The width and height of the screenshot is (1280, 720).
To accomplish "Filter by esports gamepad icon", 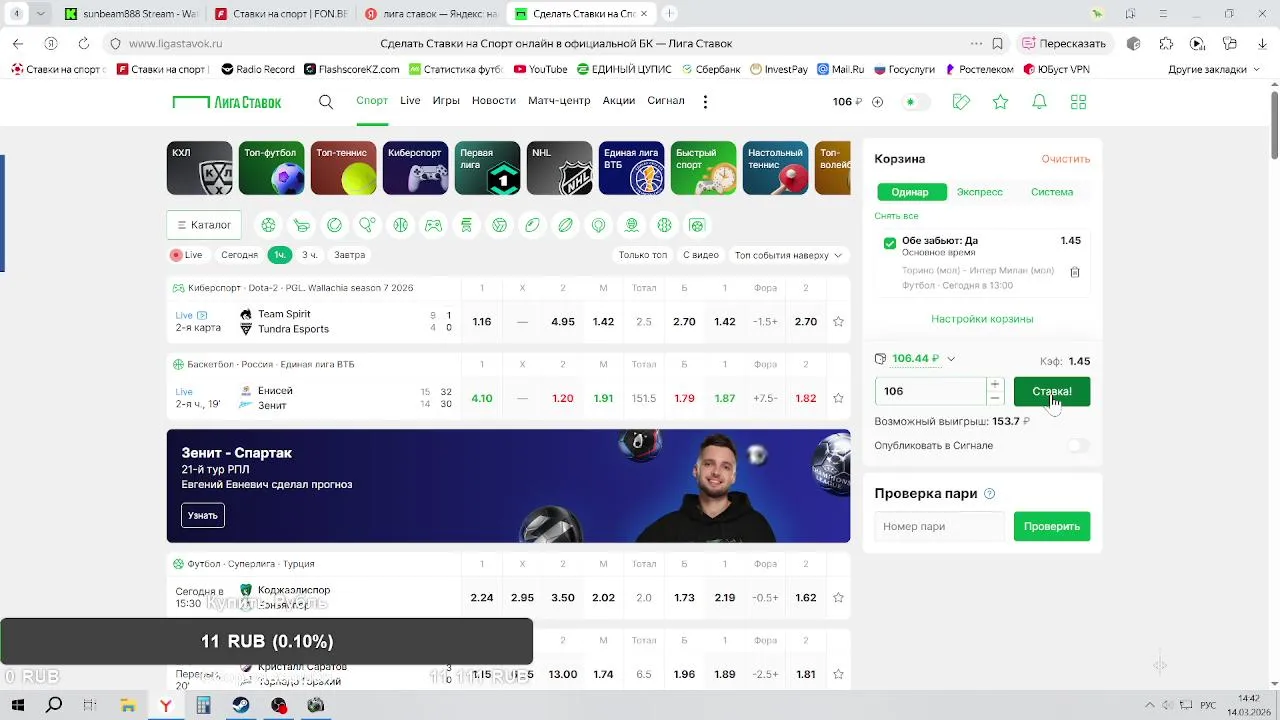I will click(x=433, y=225).
